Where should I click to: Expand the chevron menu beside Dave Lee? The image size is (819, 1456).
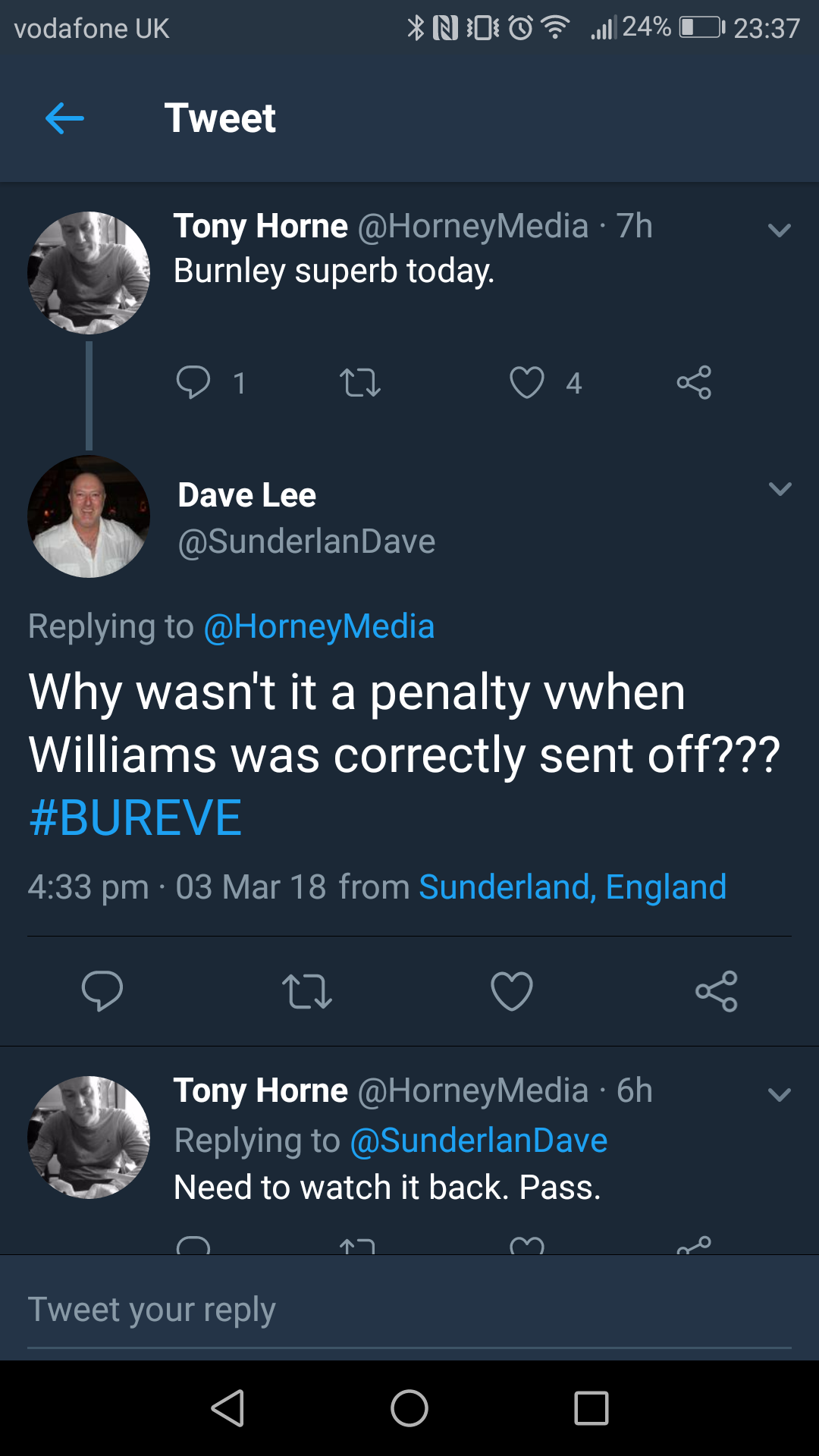(x=780, y=488)
